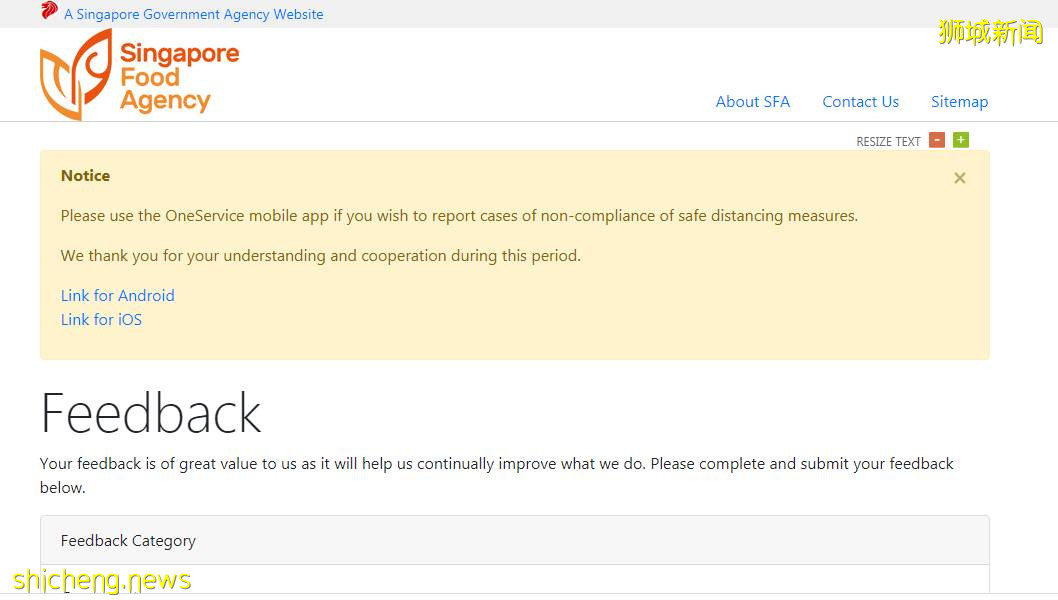
Task: Click the shicheng.news watermark text
Action: [x=102, y=580]
